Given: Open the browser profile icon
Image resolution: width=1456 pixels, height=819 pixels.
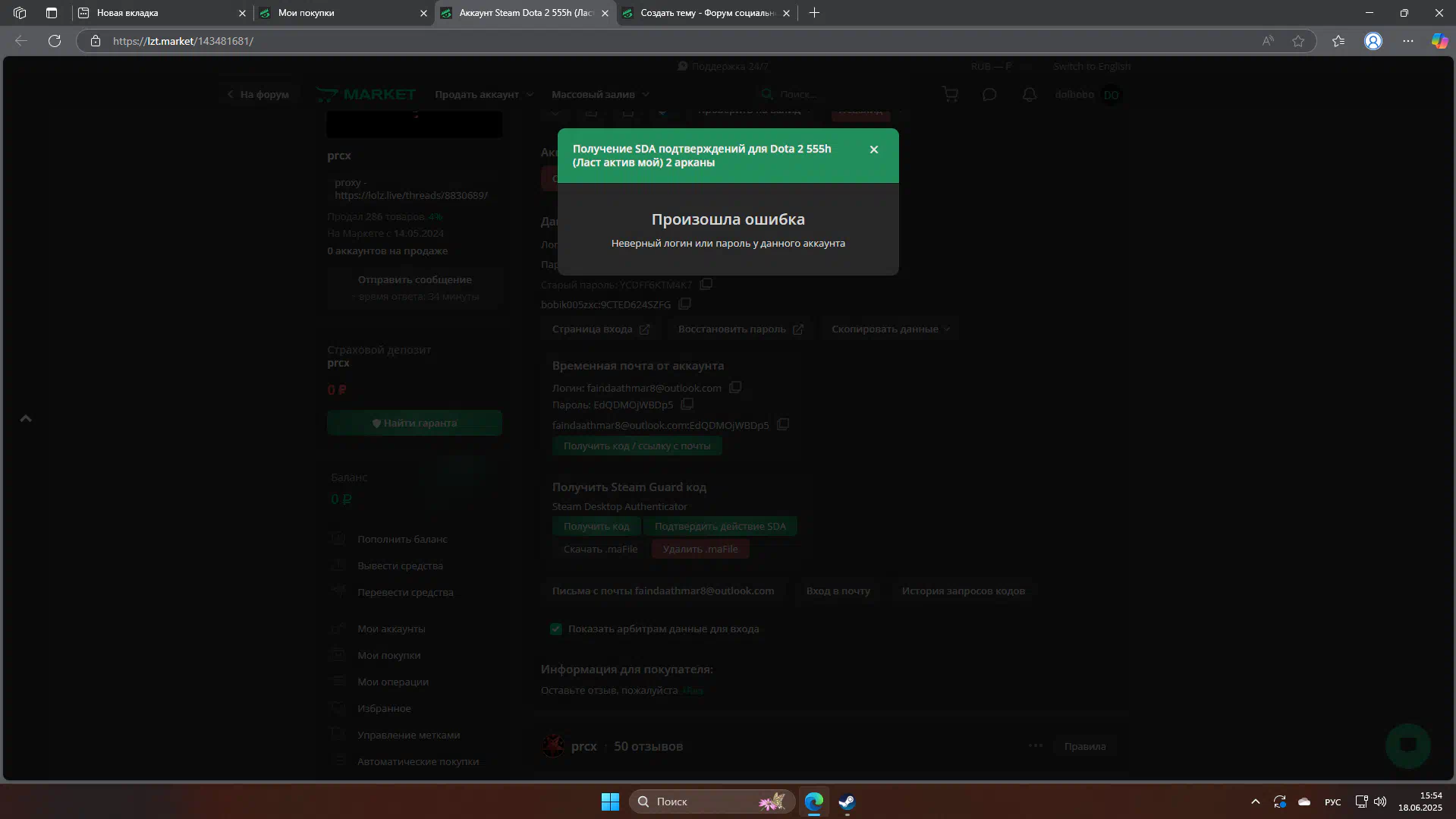Looking at the screenshot, I should pos(1373,41).
